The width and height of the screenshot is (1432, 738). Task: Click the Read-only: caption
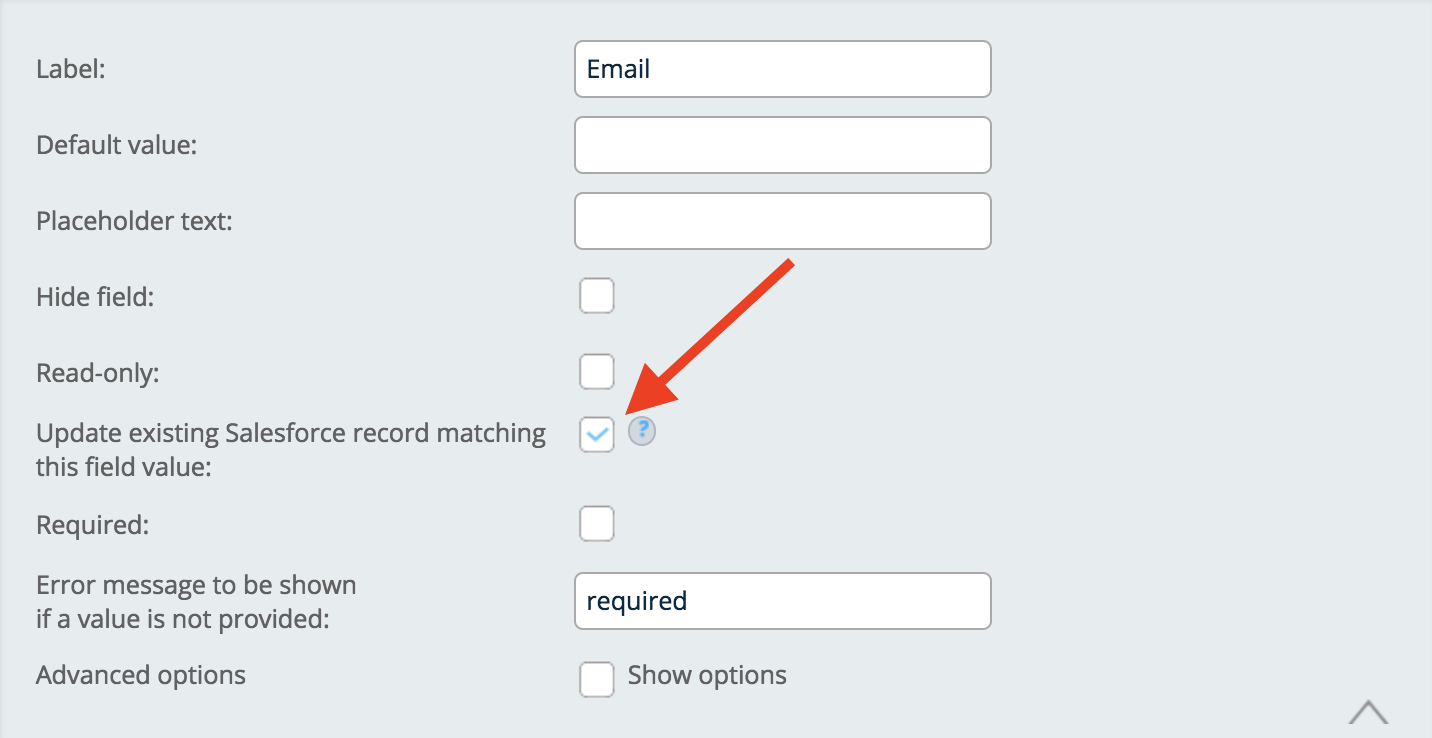point(98,373)
